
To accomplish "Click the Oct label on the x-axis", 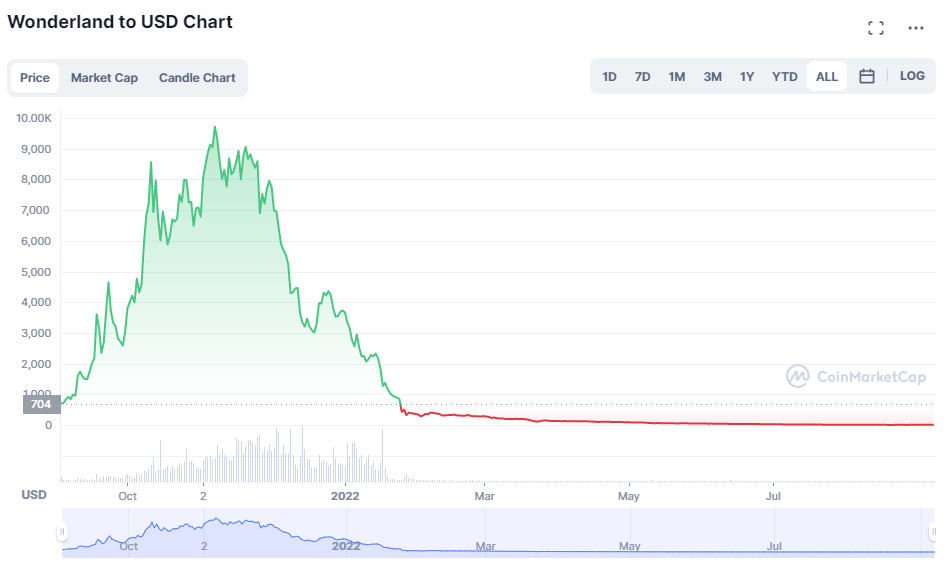I will (x=127, y=496).
